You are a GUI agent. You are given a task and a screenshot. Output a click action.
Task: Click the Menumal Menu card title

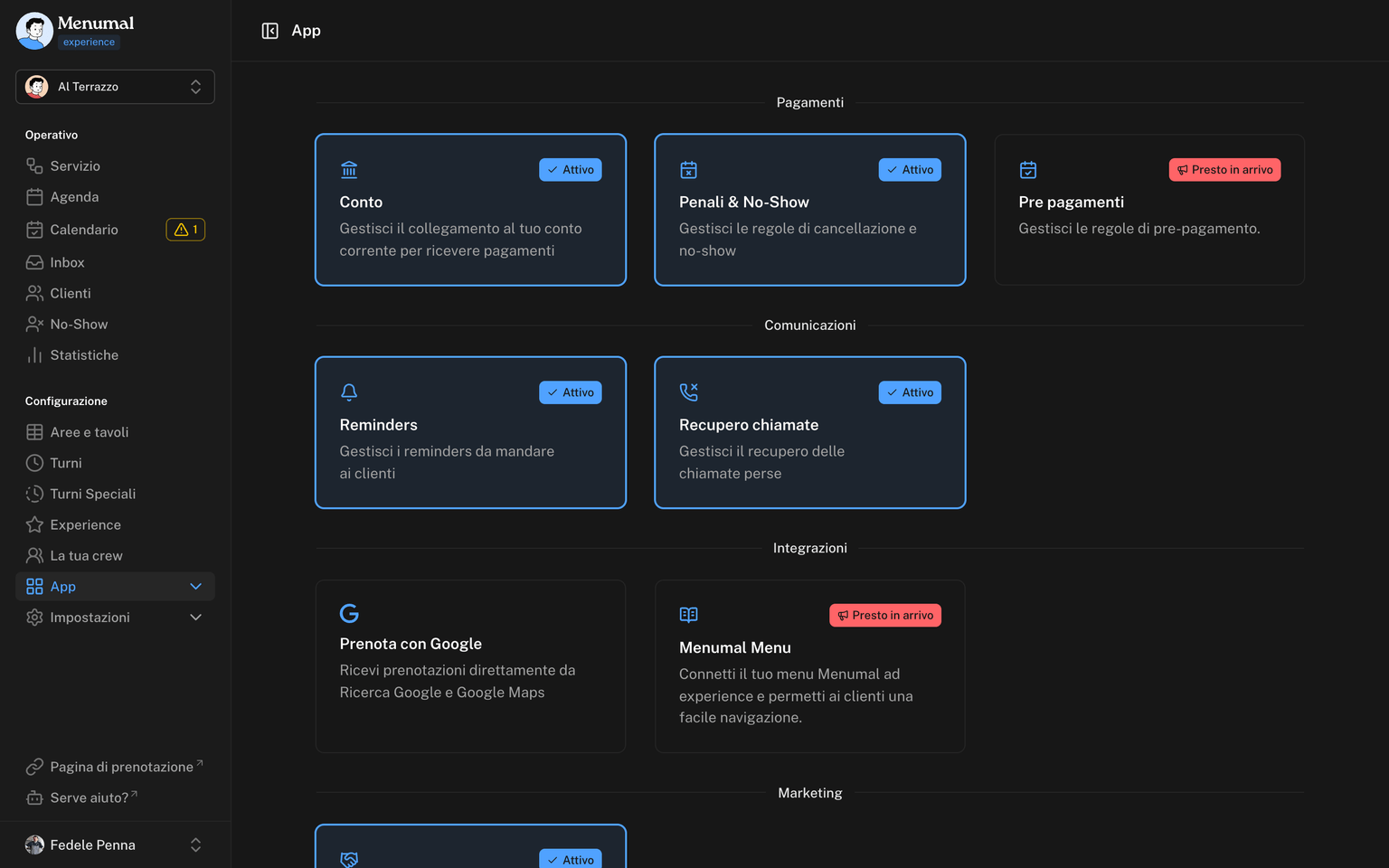pyautogui.click(x=735, y=647)
